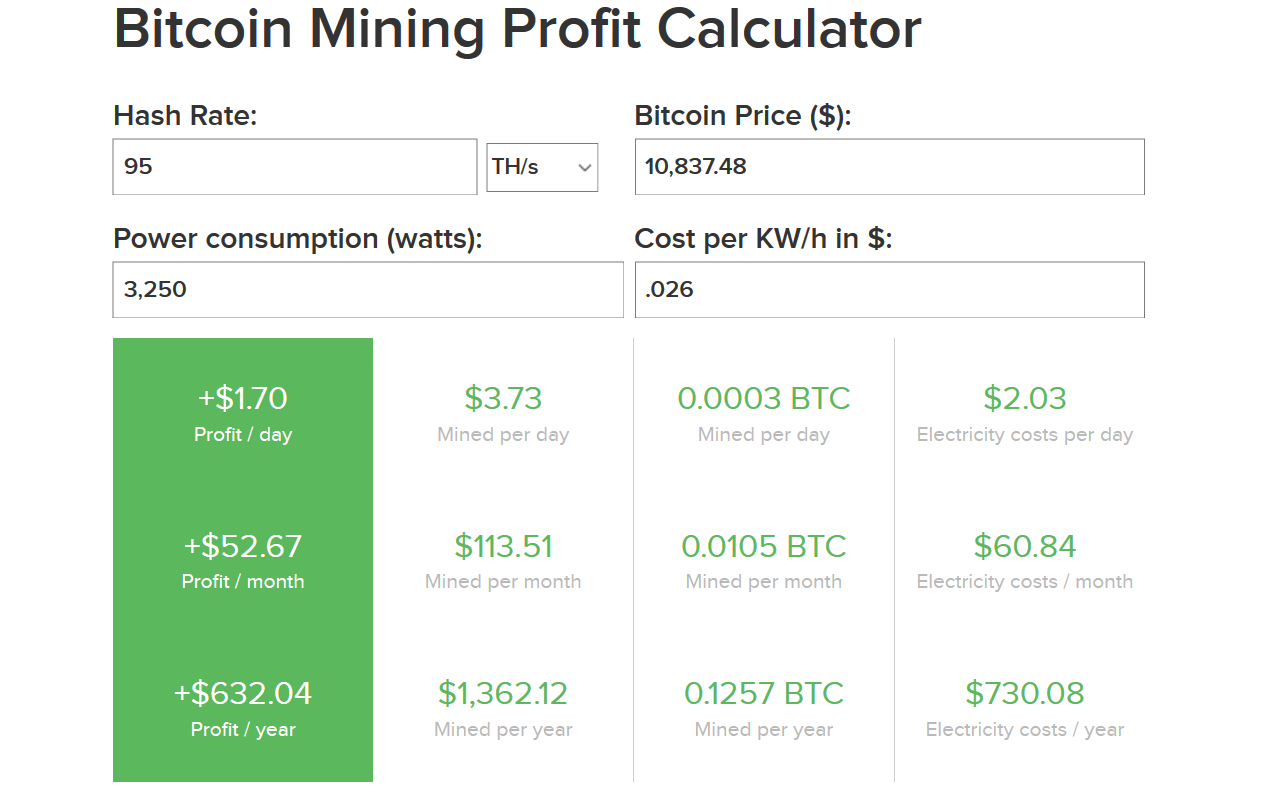Click the 0.0003 BTC mined per day value
The image size is (1267, 791).
(x=763, y=398)
